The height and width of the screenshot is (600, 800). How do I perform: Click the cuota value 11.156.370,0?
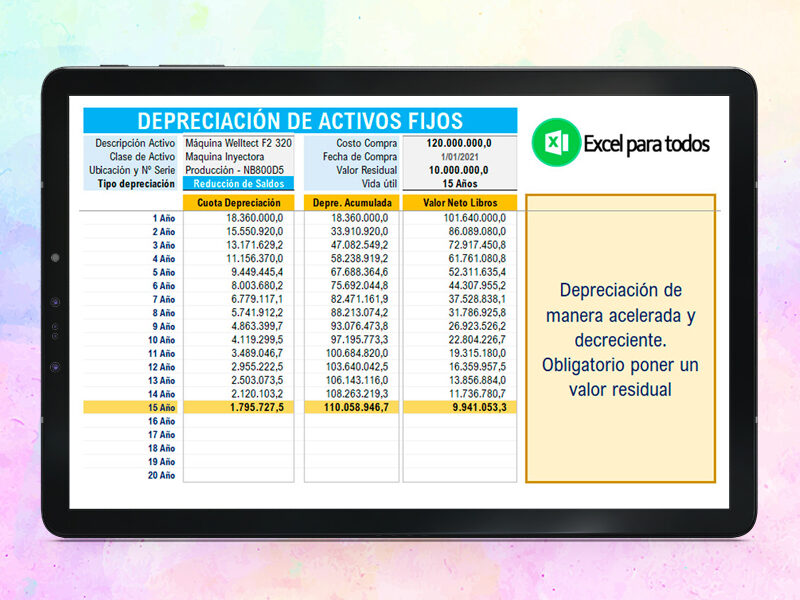point(255,259)
